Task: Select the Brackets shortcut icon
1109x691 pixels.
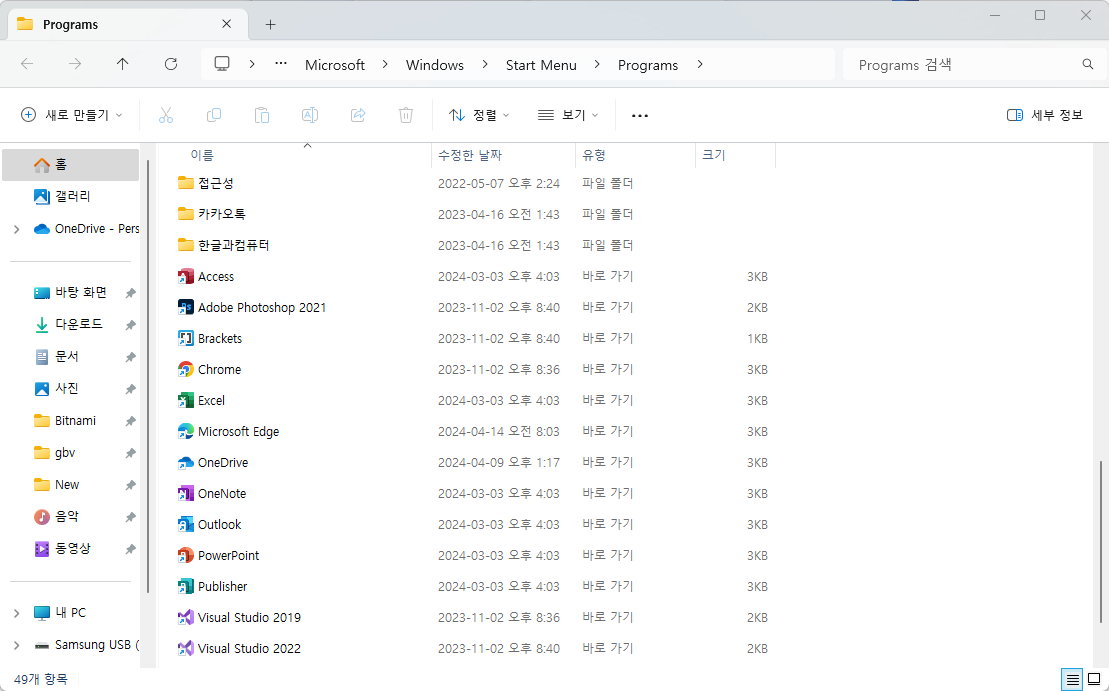Action: point(185,339)
